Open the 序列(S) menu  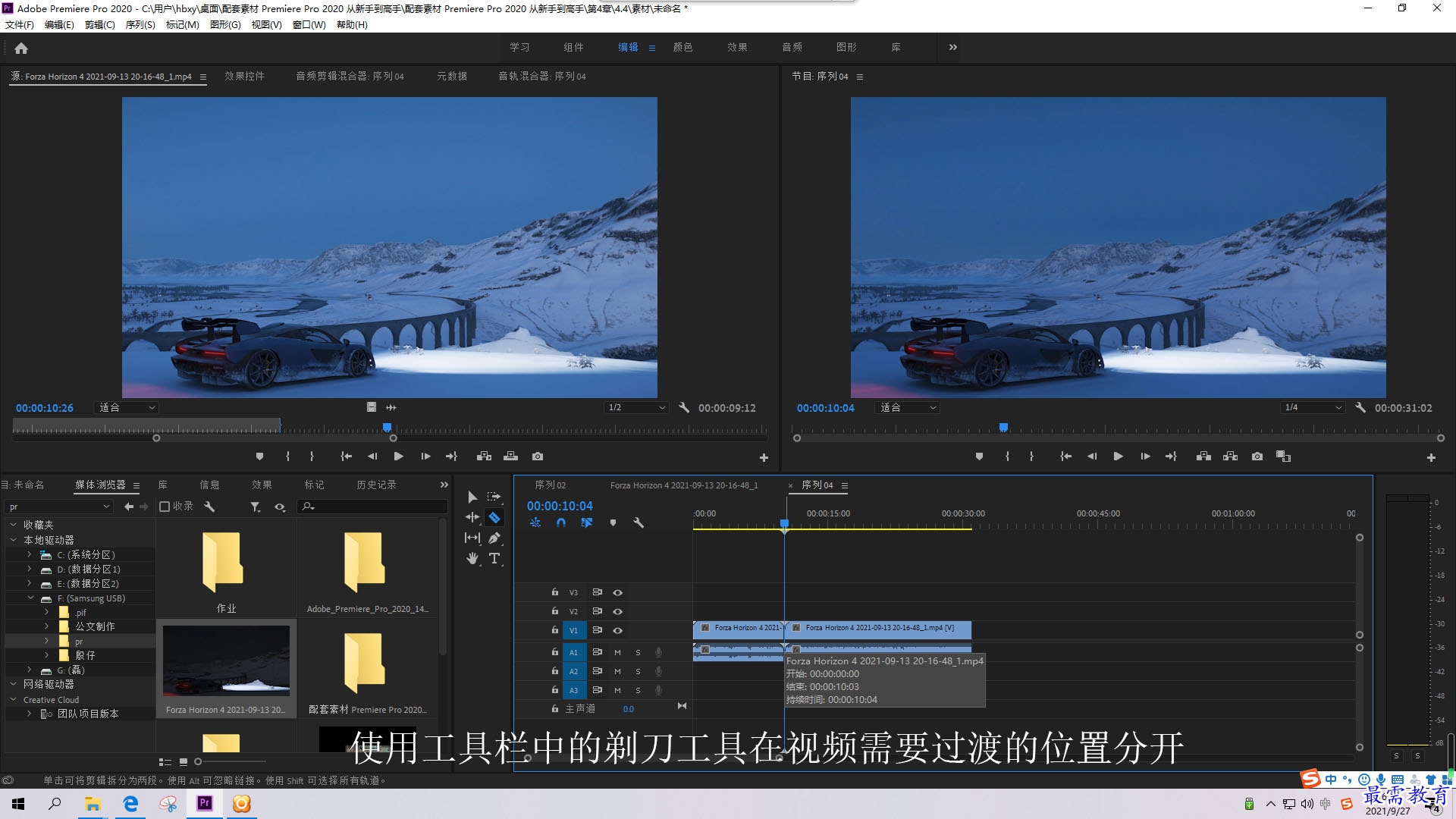pyautogui.click(x=140, y=25)
